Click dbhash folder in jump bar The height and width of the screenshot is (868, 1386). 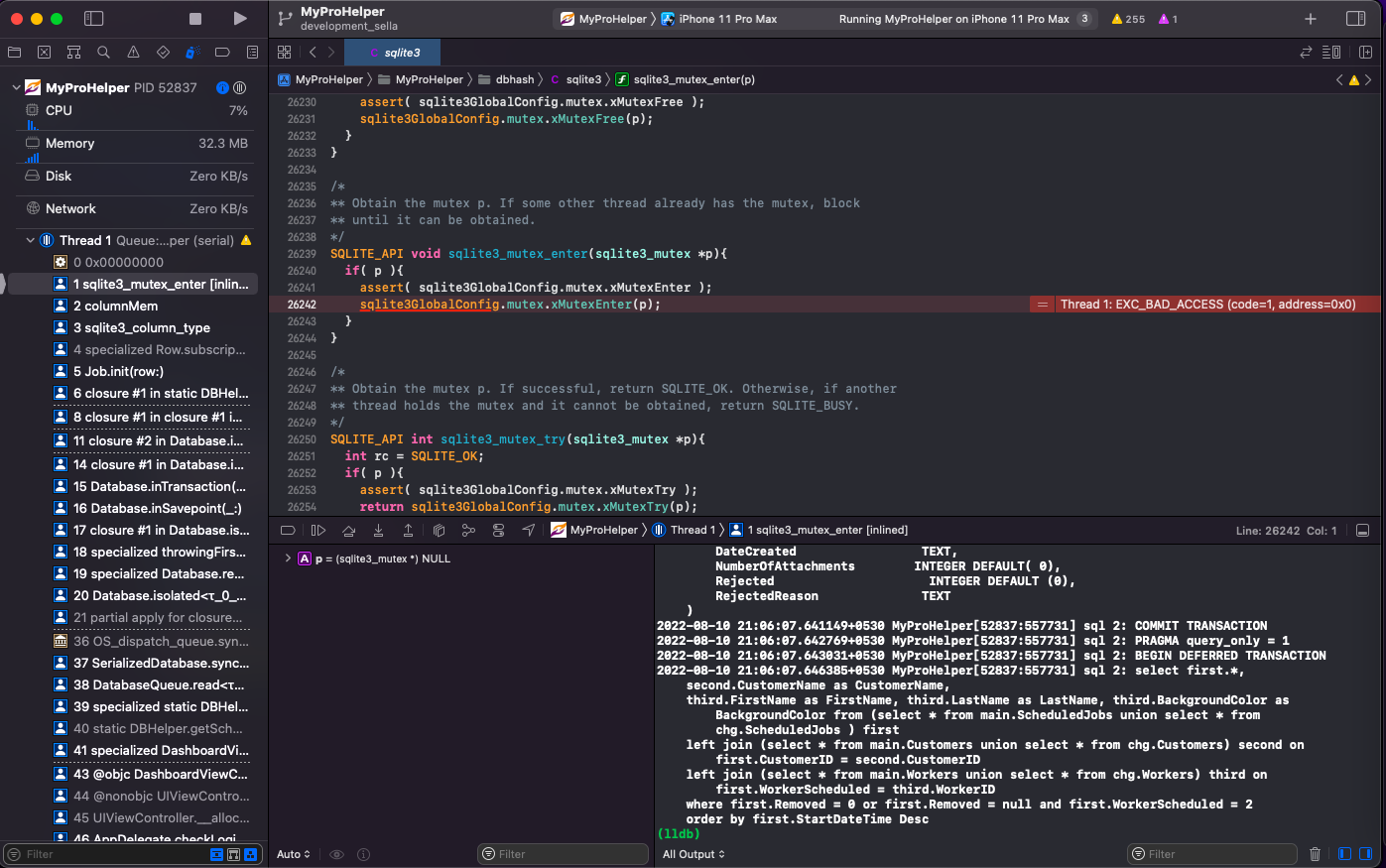[506, 79]
